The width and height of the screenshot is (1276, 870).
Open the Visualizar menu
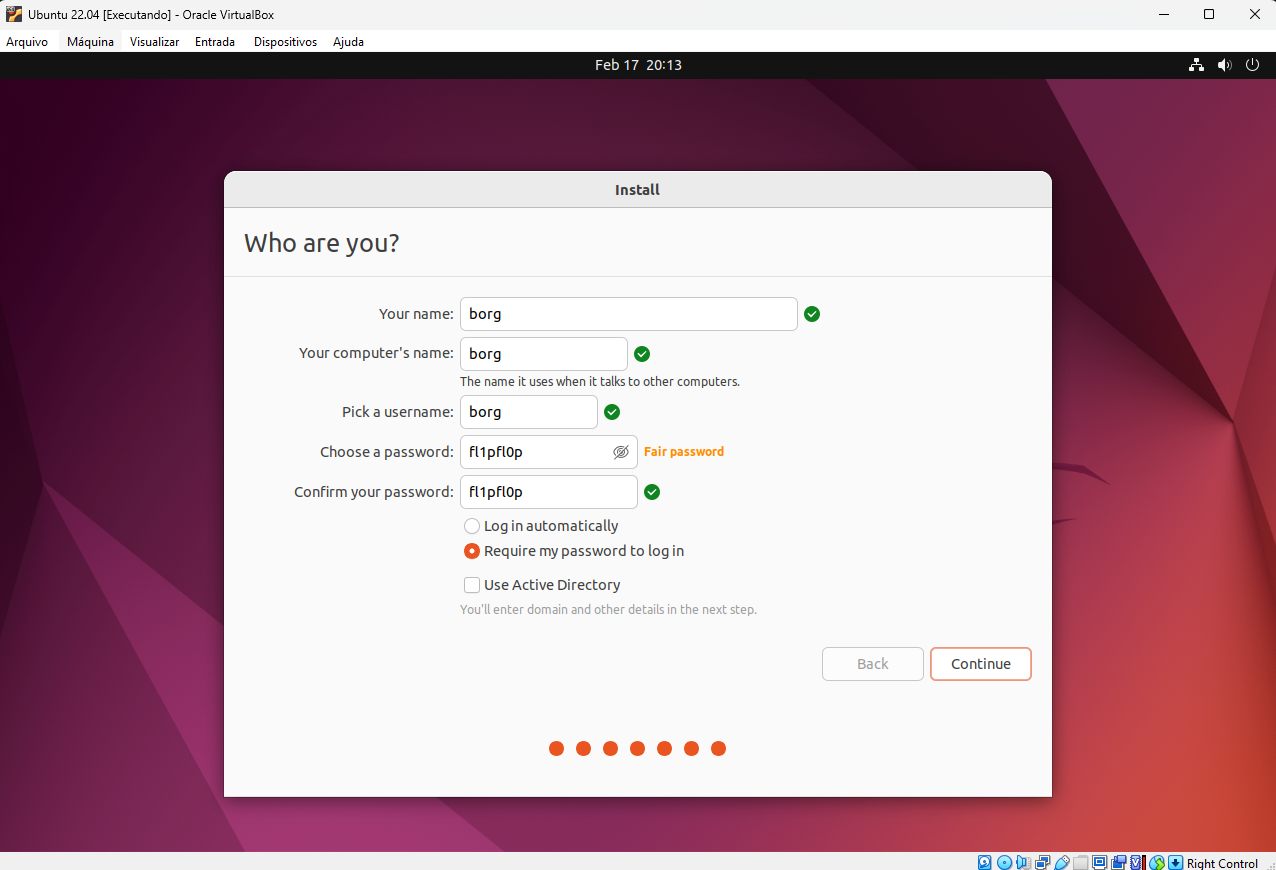[154, 42]
